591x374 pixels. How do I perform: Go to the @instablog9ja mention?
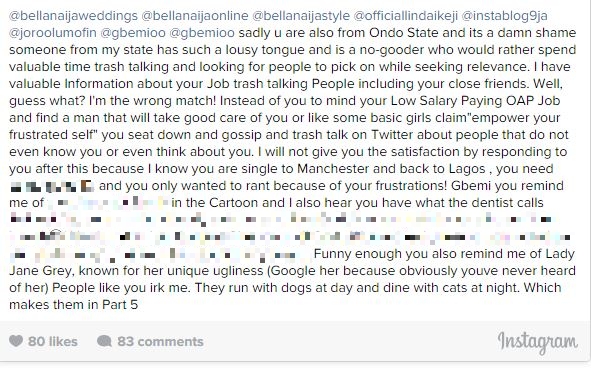pyautogui.click(x=504, y=16)
